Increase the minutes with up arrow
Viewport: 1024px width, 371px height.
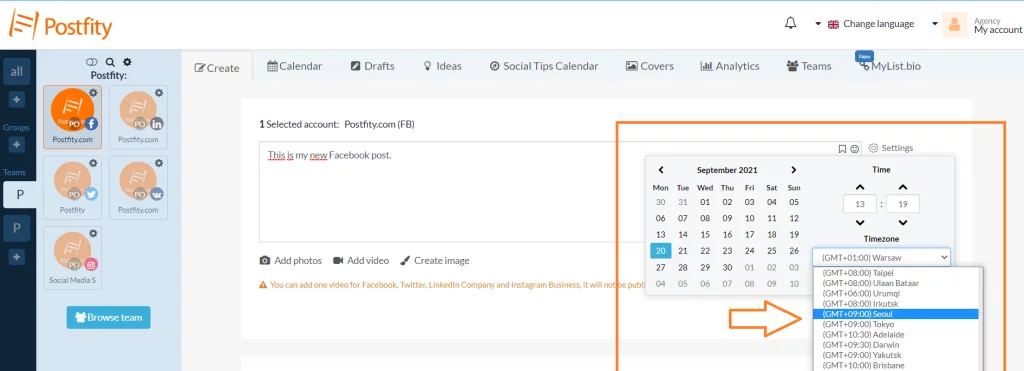pyautogui.click(x=903, y=187)
